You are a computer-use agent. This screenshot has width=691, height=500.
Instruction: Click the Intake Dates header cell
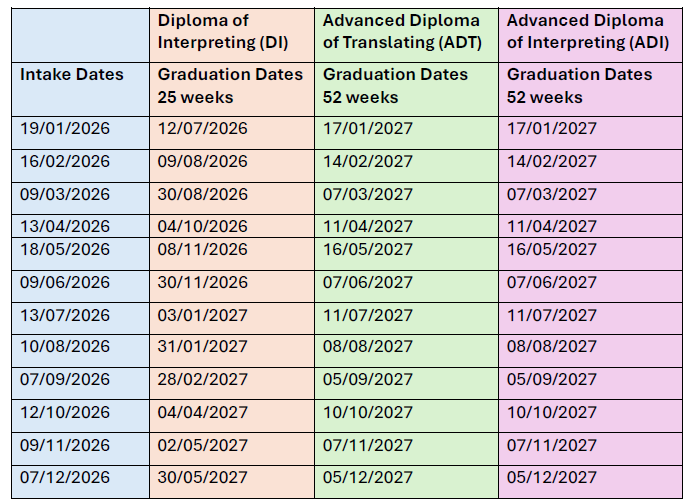(72, 75)
